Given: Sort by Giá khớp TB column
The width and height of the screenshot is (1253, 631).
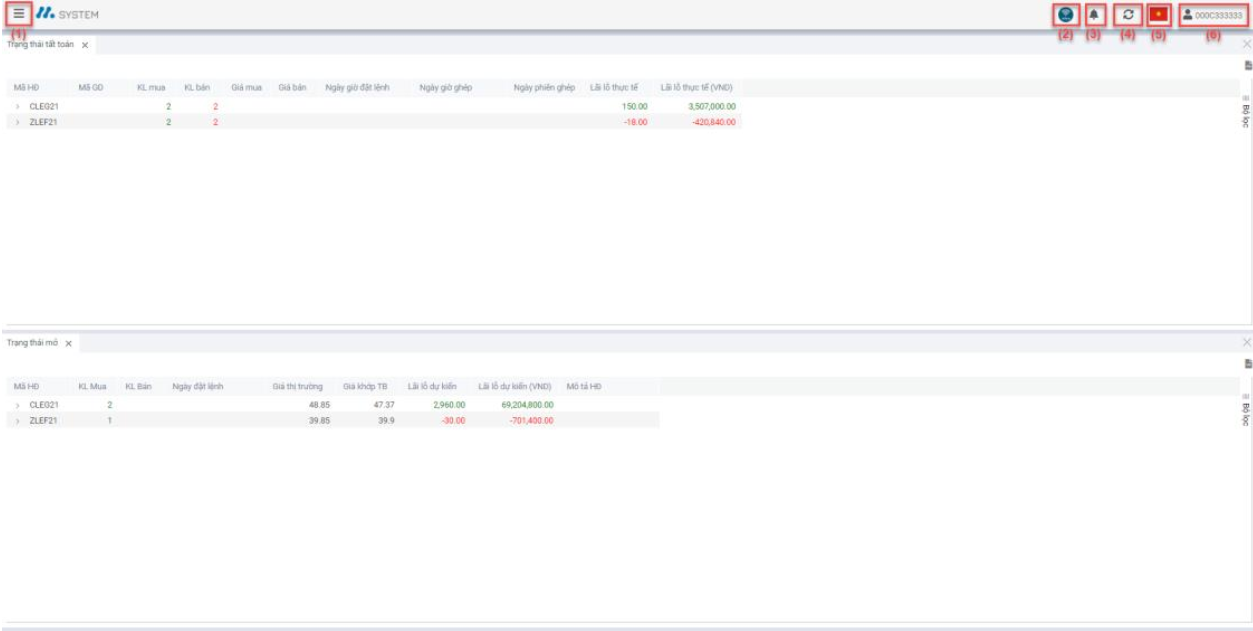Looking at the screenshot, I should point(365,386).
